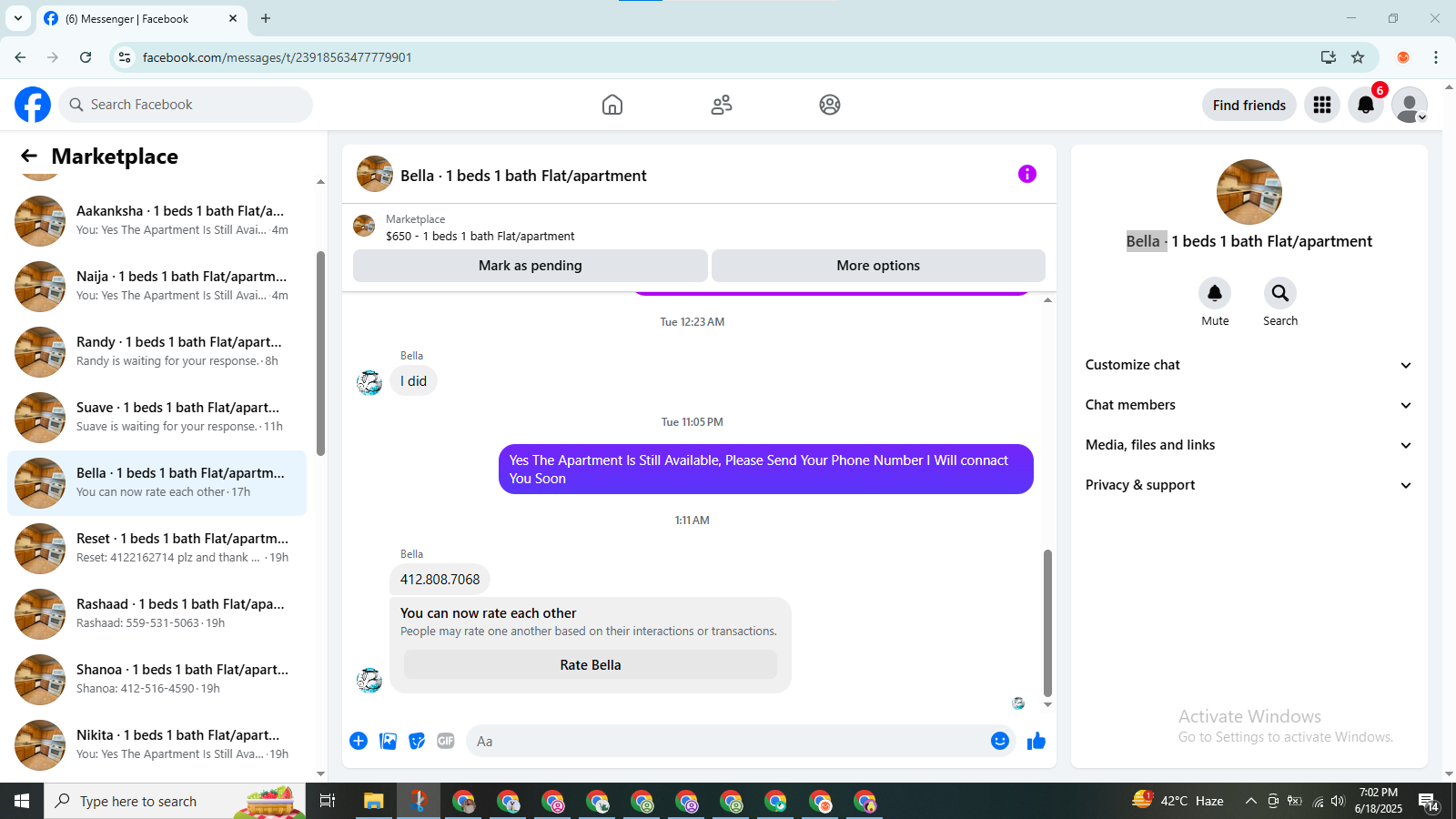Image resolution: width=1456 pixels, height=819 pixels.
Task: Click Bella's "I did" message bubble
Action: 413,381
